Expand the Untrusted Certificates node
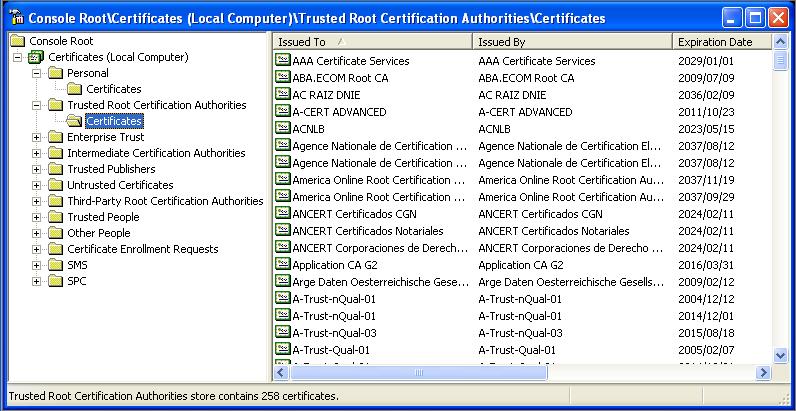The height and width of the screenshot is (411, 796). [x=36, y=186]
